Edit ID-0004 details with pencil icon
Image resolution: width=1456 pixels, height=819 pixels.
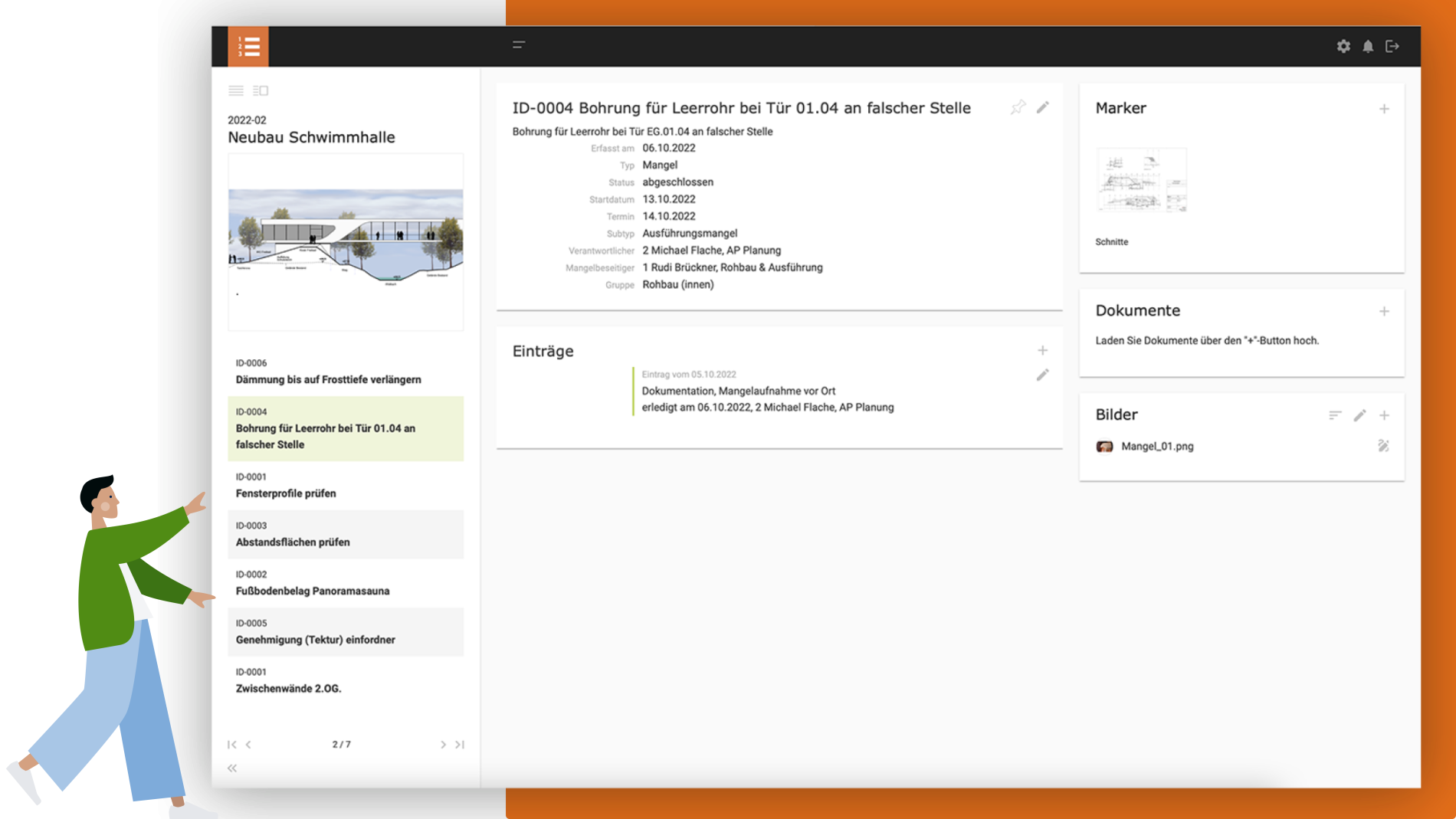click(x=1043, y=107)
